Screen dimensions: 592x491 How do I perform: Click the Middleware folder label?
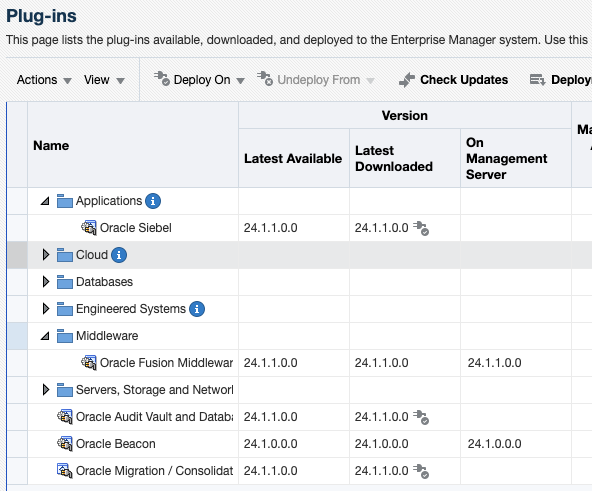[x=107, y=336]
